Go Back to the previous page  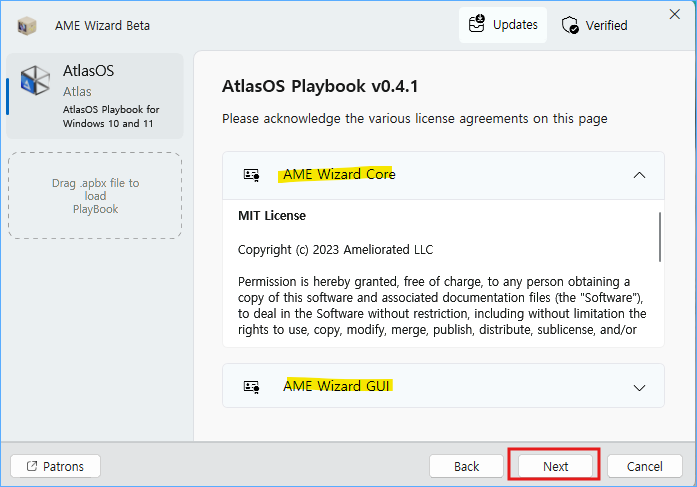(x=466, y=466)
